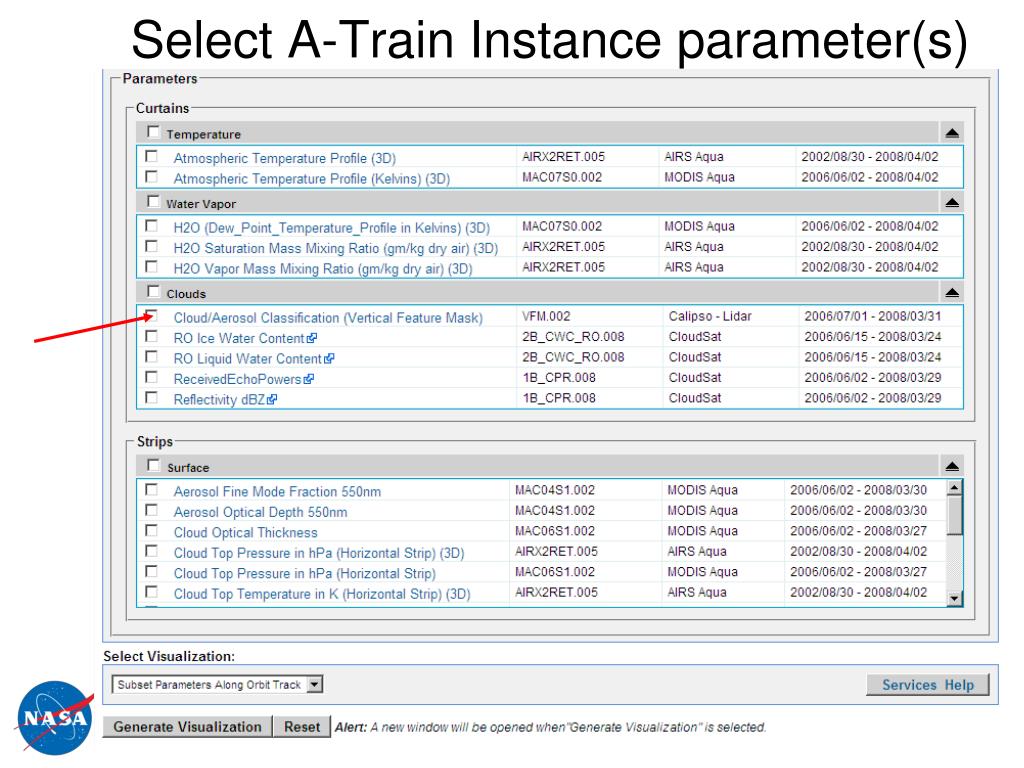Select H2O Saturation Mass Mixing Ratio checkbox
Screen dimensions: 1024x768
[x=152, y=246]
